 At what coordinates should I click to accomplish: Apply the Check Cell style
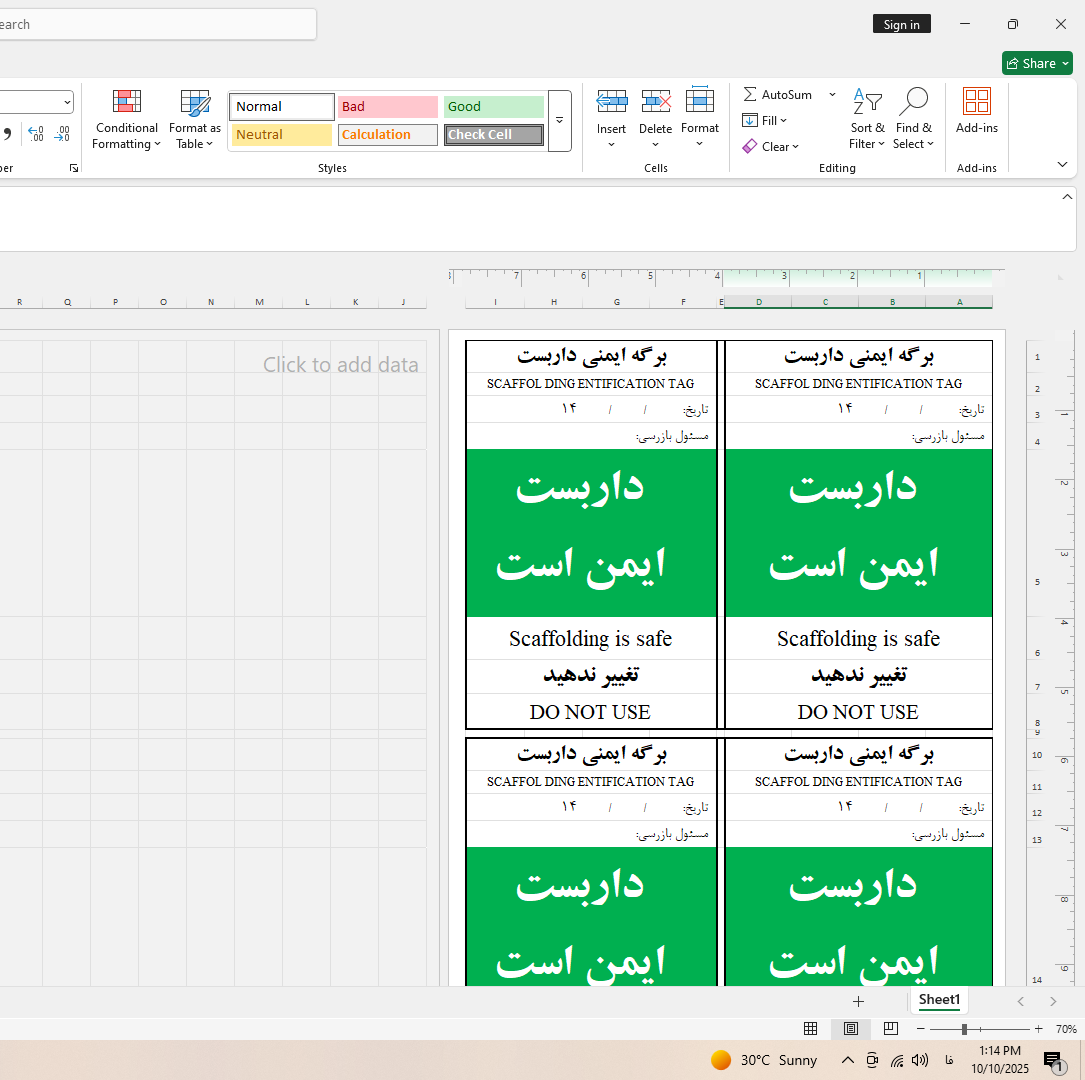[494, 135]
